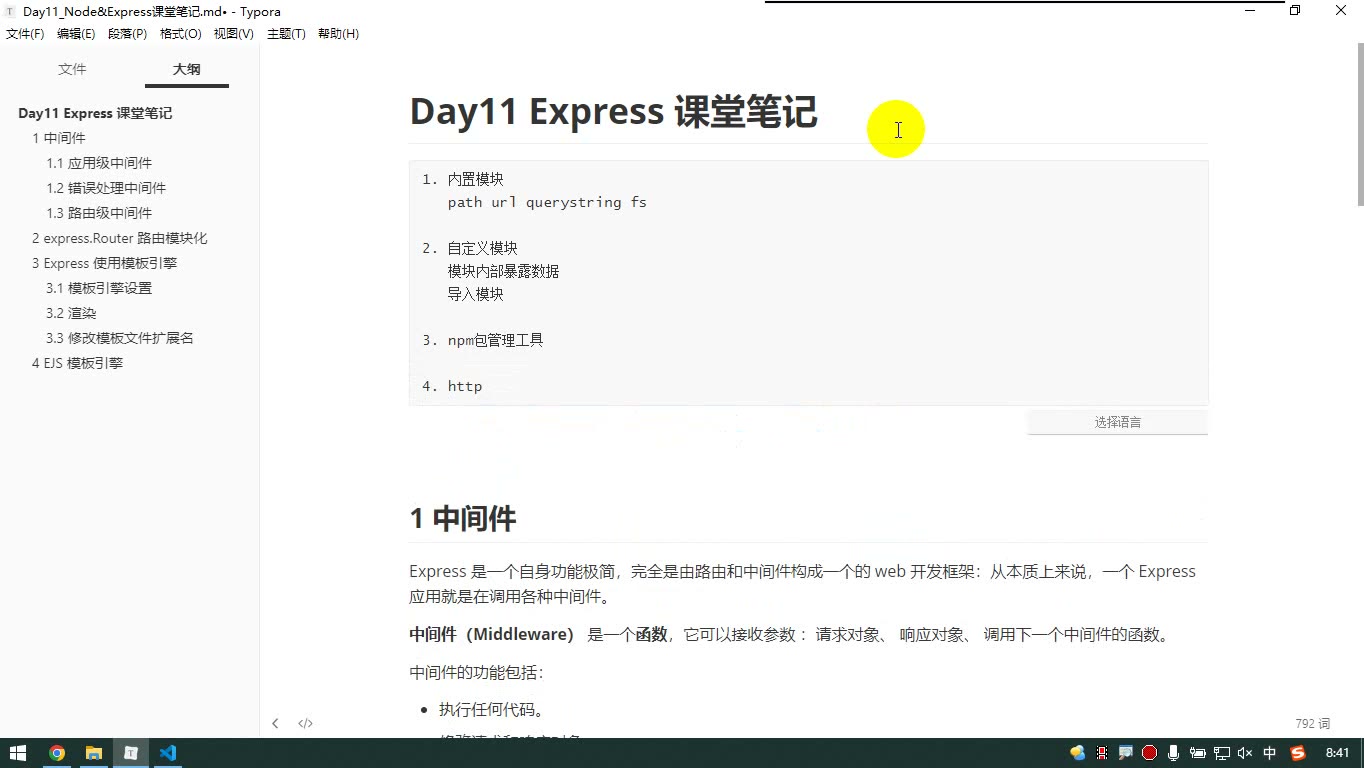Screen dimensions: 1364x768
Task: Go to outline item 2 express.Router 路由模块化
Action: (x=120, y=238)
